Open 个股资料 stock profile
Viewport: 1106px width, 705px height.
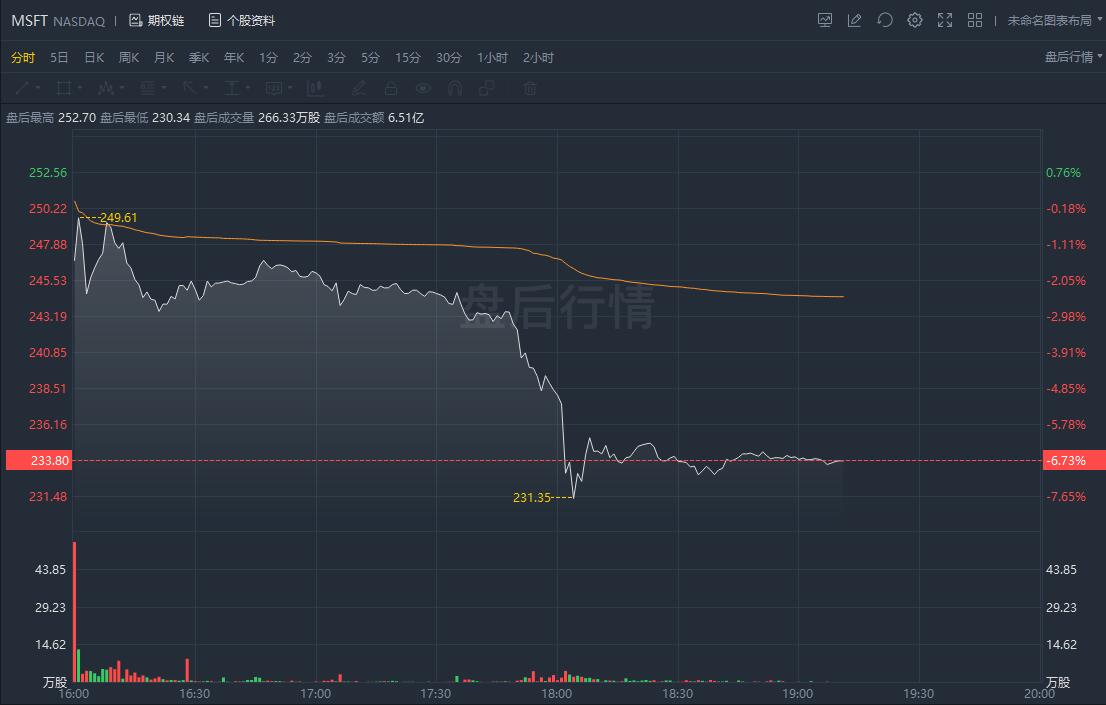coord(241,20)
